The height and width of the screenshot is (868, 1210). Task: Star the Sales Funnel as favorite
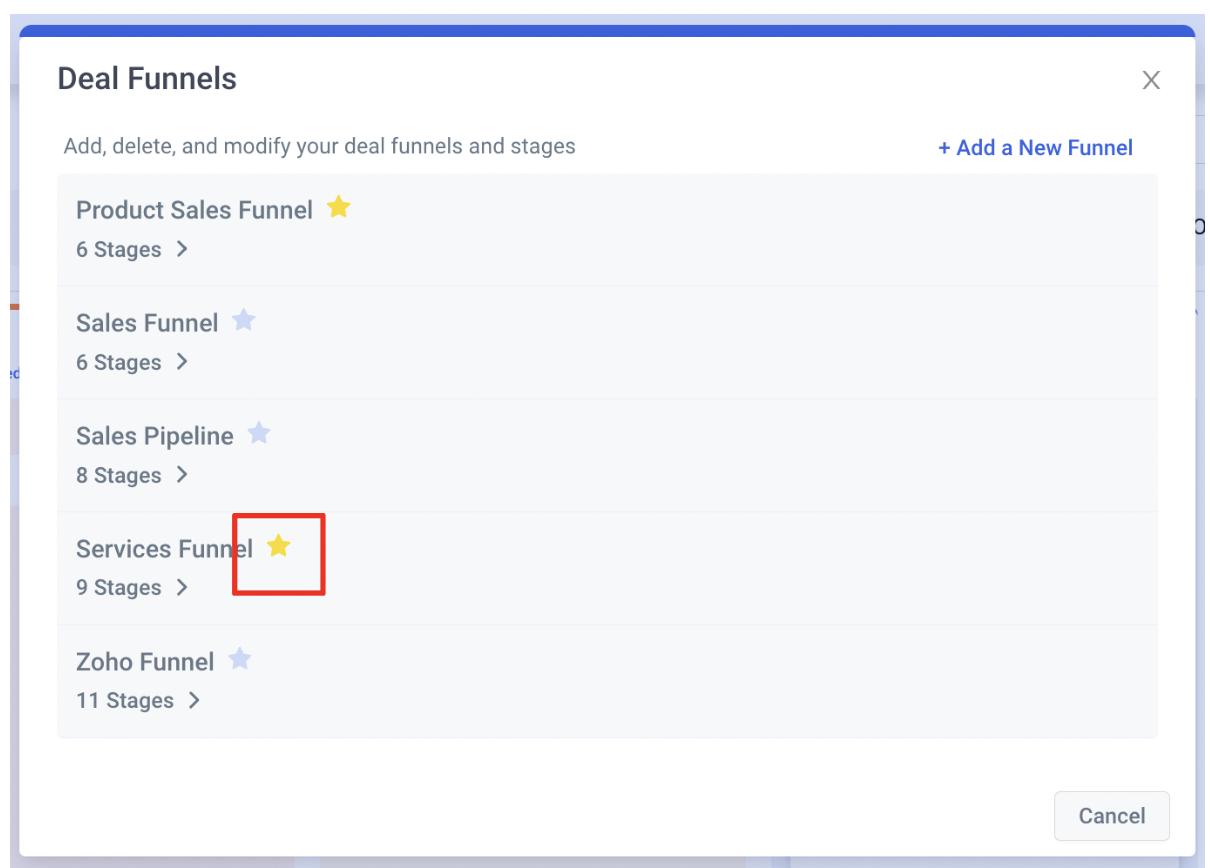[x=244, y=320]
